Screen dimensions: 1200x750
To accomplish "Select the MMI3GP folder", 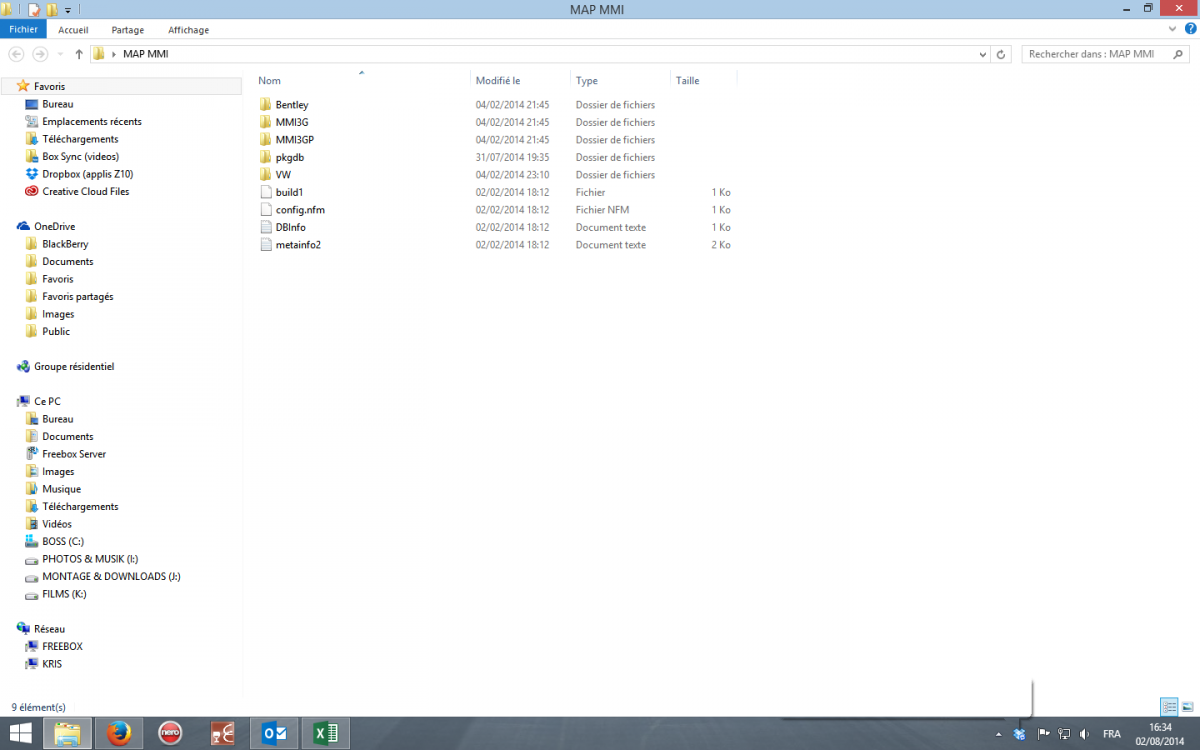I will (x=295, y=140).
